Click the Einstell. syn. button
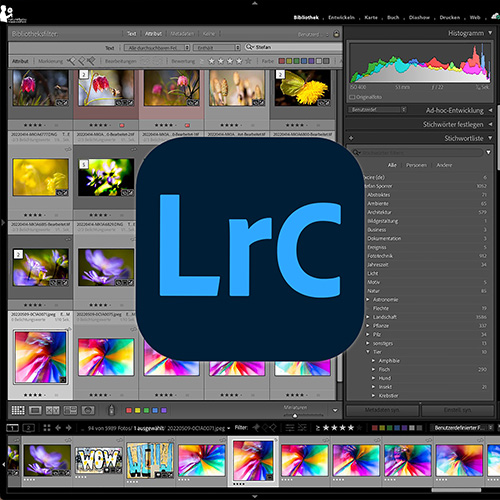 [x=458, y=410]
